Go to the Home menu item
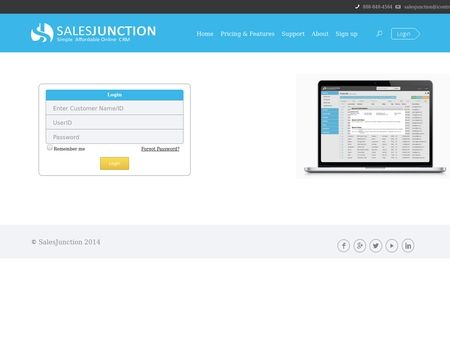450x360 pixels. 205,34
